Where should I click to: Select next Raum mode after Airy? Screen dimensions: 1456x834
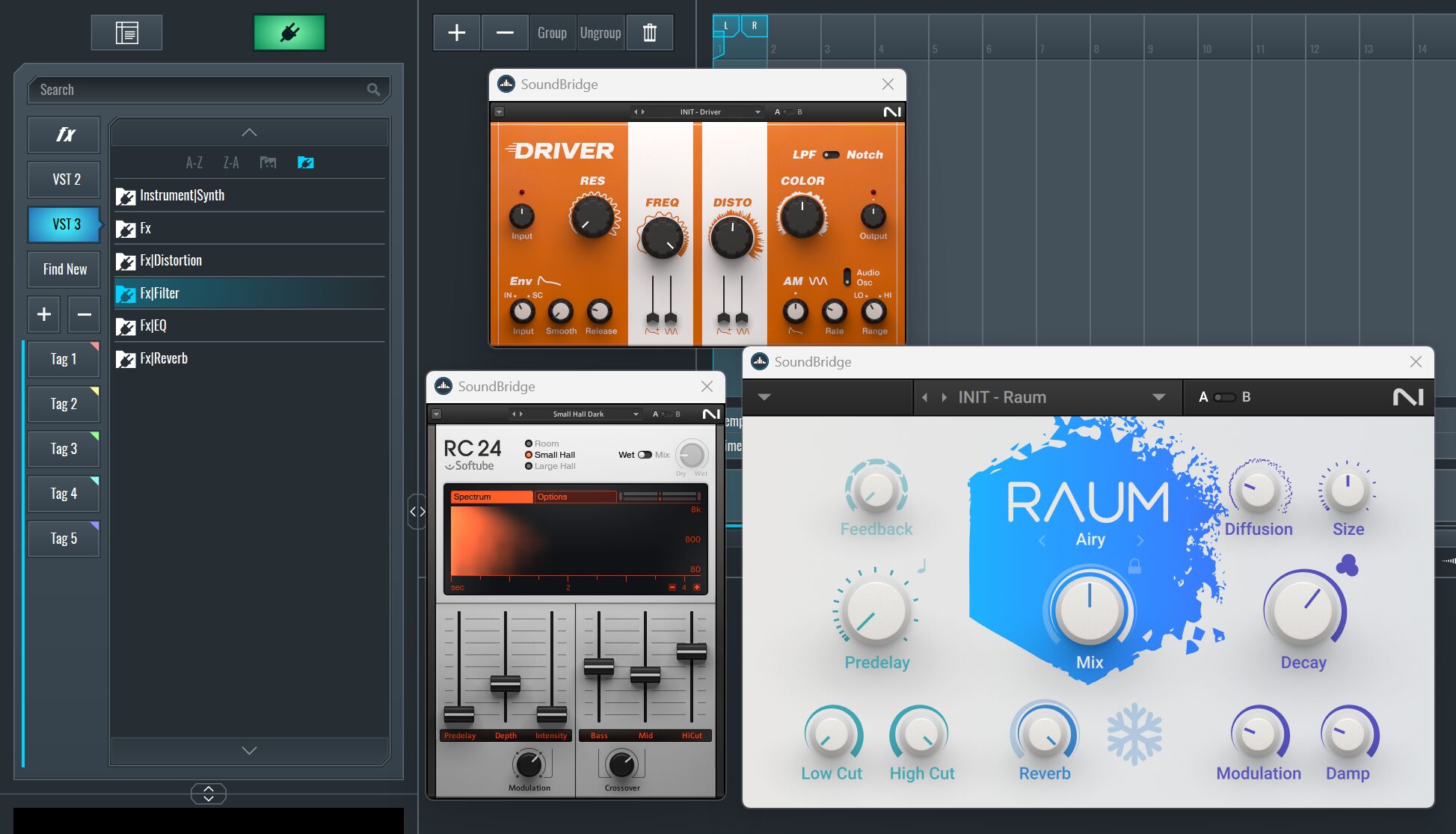[x=1140, y=540]
